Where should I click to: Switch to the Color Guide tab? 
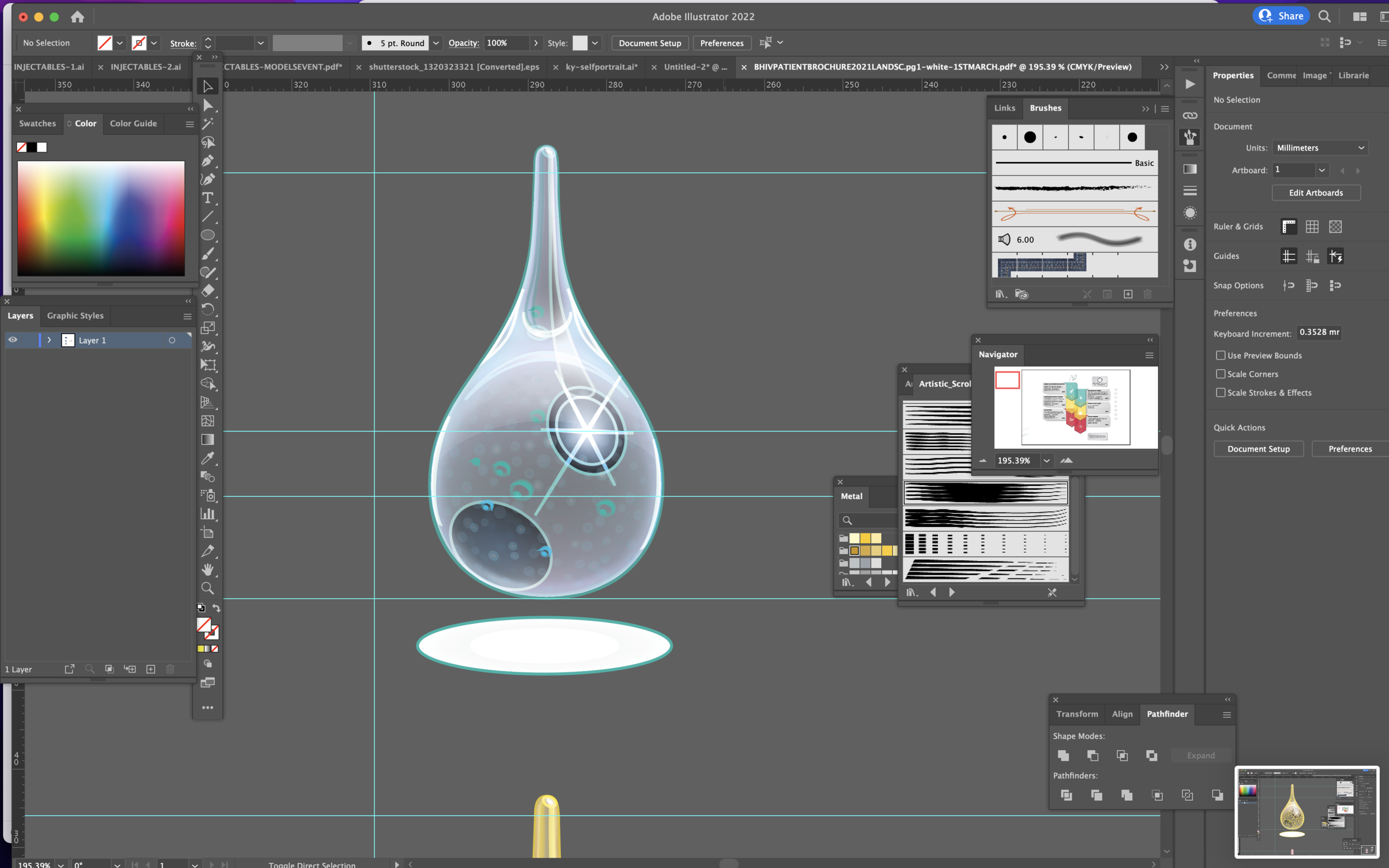pos(133,123)
